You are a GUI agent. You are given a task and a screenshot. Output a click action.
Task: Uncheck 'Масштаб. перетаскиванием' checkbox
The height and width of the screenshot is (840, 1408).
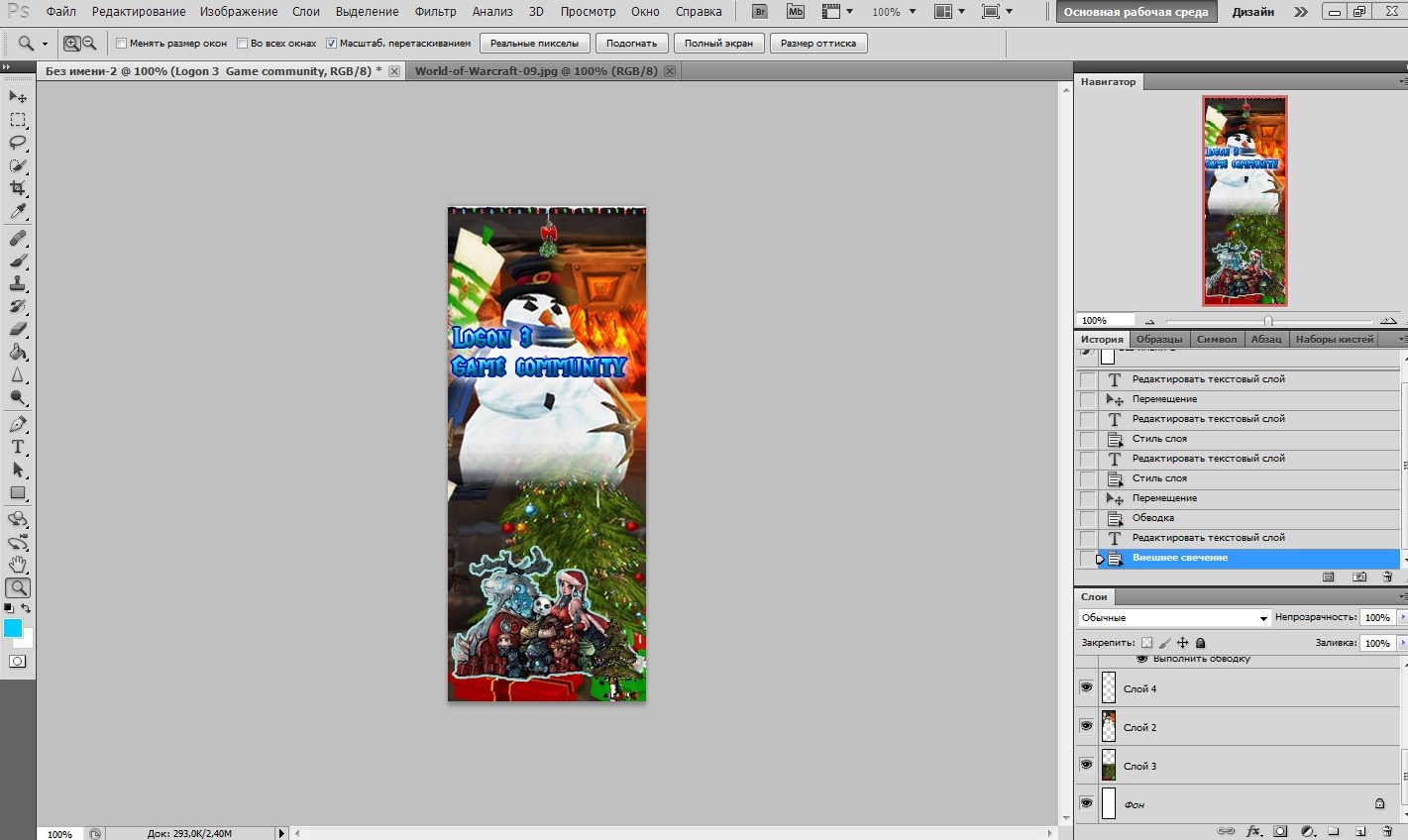tap(332, 44)
